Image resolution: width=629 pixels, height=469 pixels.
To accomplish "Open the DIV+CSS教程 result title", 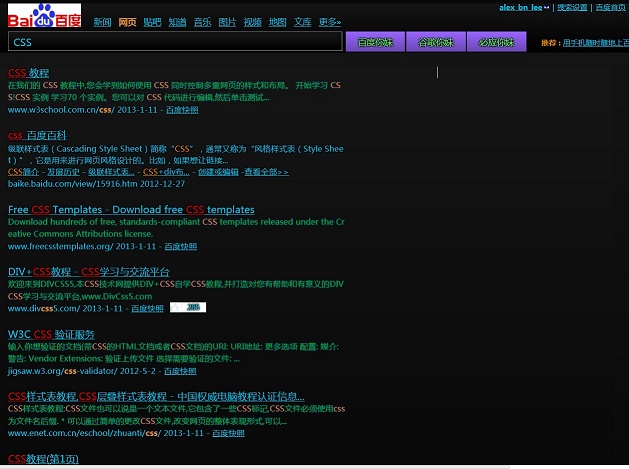I will pyautogui.click(x=89, y=272).
